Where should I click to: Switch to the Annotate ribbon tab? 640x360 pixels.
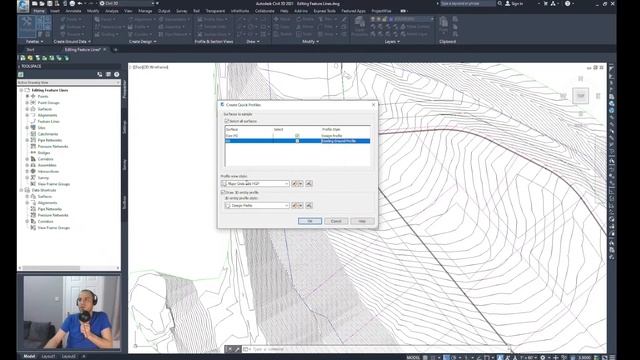pyautogui.click(x=73, y=11)
